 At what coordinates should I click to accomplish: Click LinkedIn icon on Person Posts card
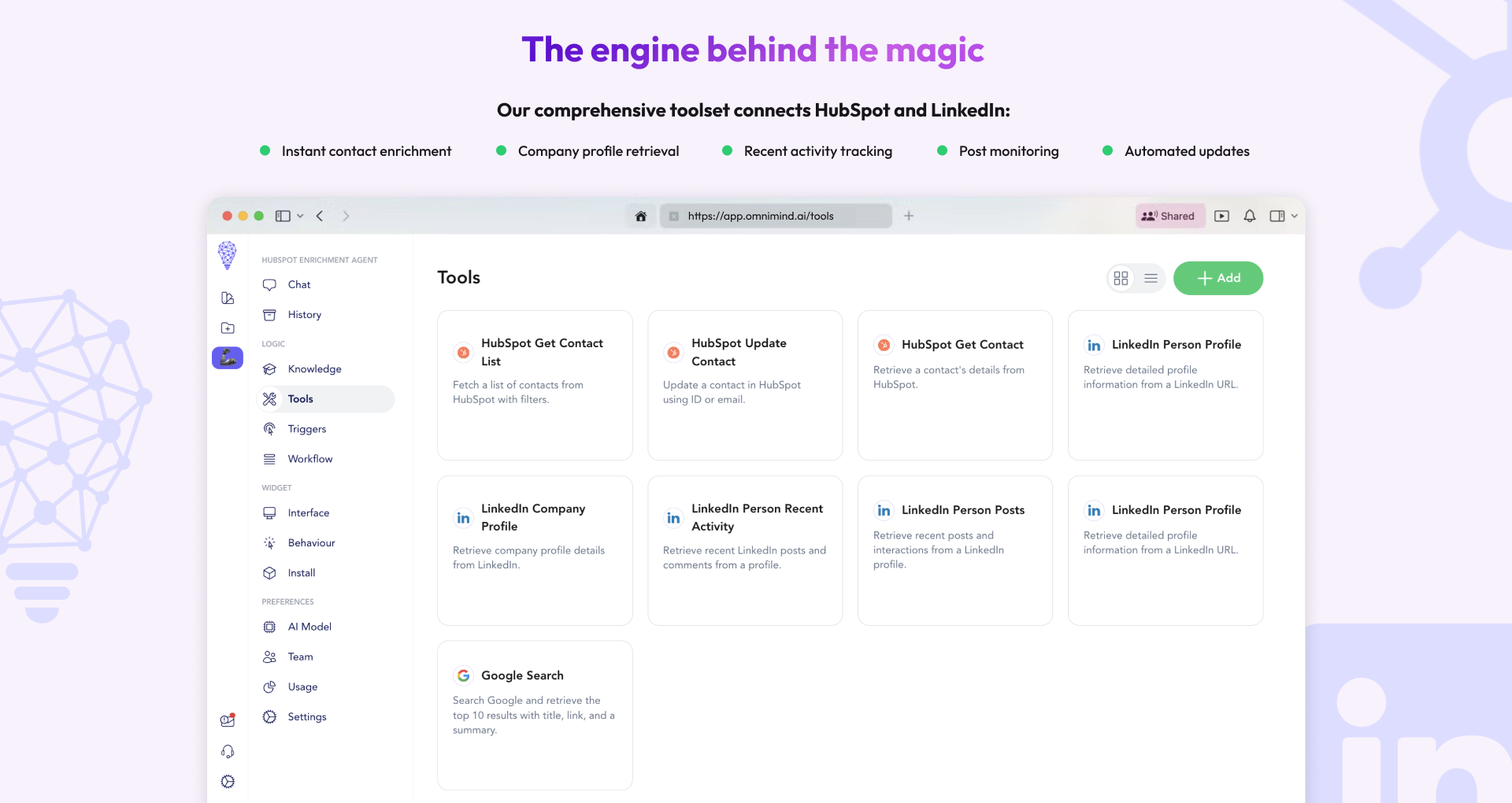point(884,511)
